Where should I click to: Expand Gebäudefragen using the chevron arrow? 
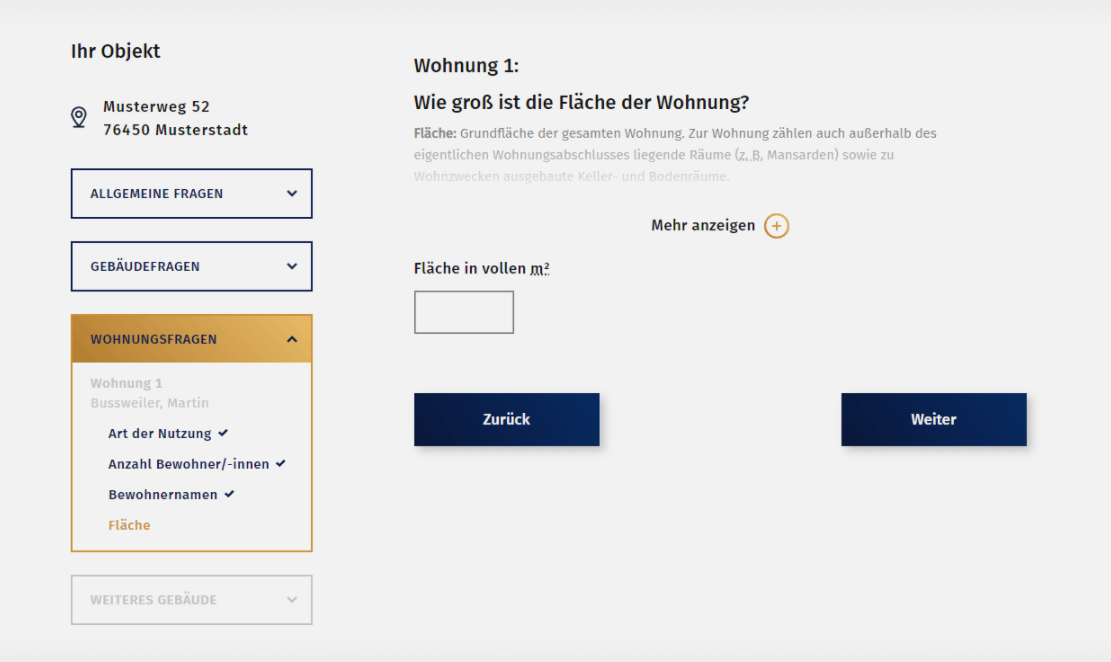point(292,266)
